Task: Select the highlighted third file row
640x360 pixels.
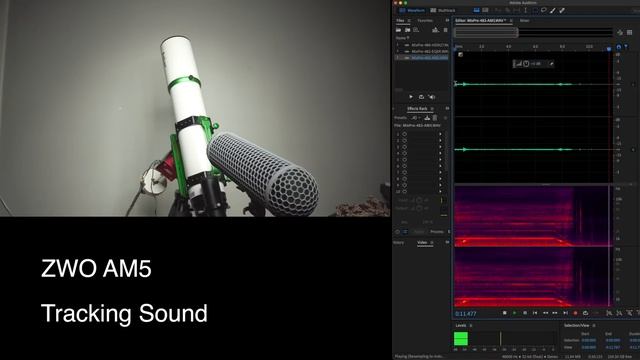Action: (422, 58)
